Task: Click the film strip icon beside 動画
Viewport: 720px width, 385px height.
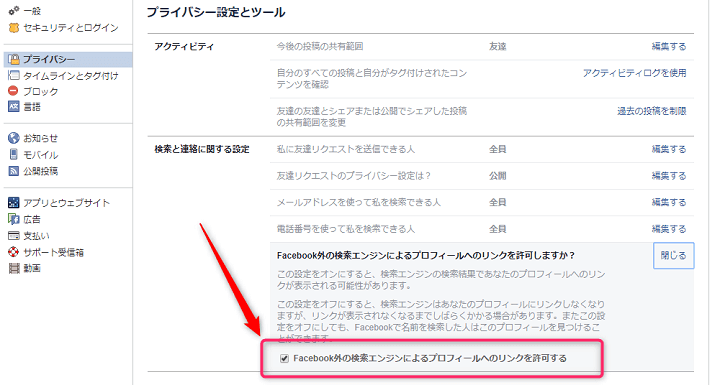Action: pyautogui.click(x=14, y=268)
